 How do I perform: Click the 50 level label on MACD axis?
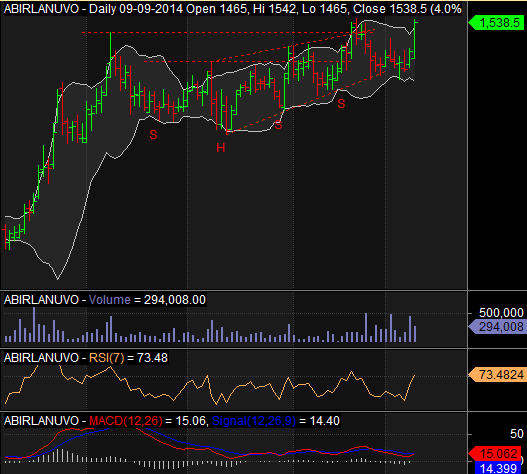[x=517, y=434]
